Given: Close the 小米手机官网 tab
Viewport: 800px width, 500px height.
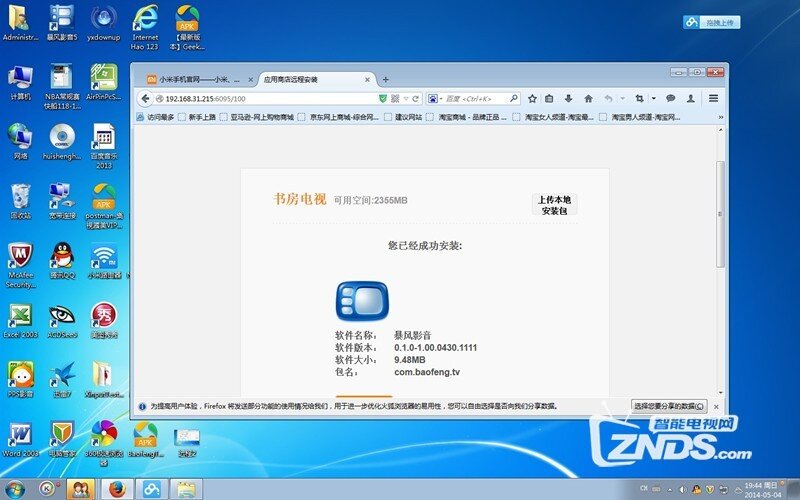Looking at the screenshot, I should [251, 80].
